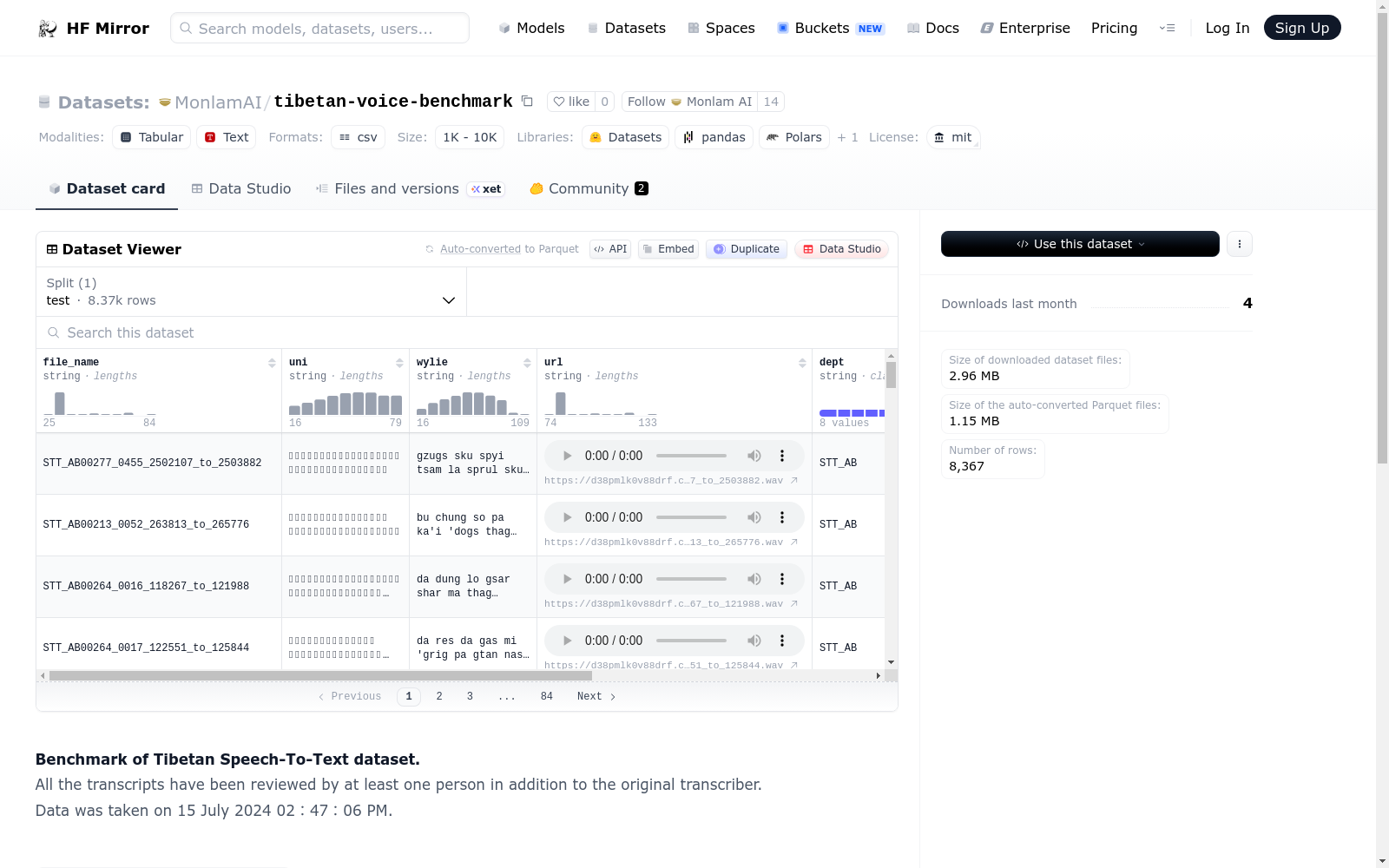Open the API button in Dataset Viewer

[x=610, y=249]
